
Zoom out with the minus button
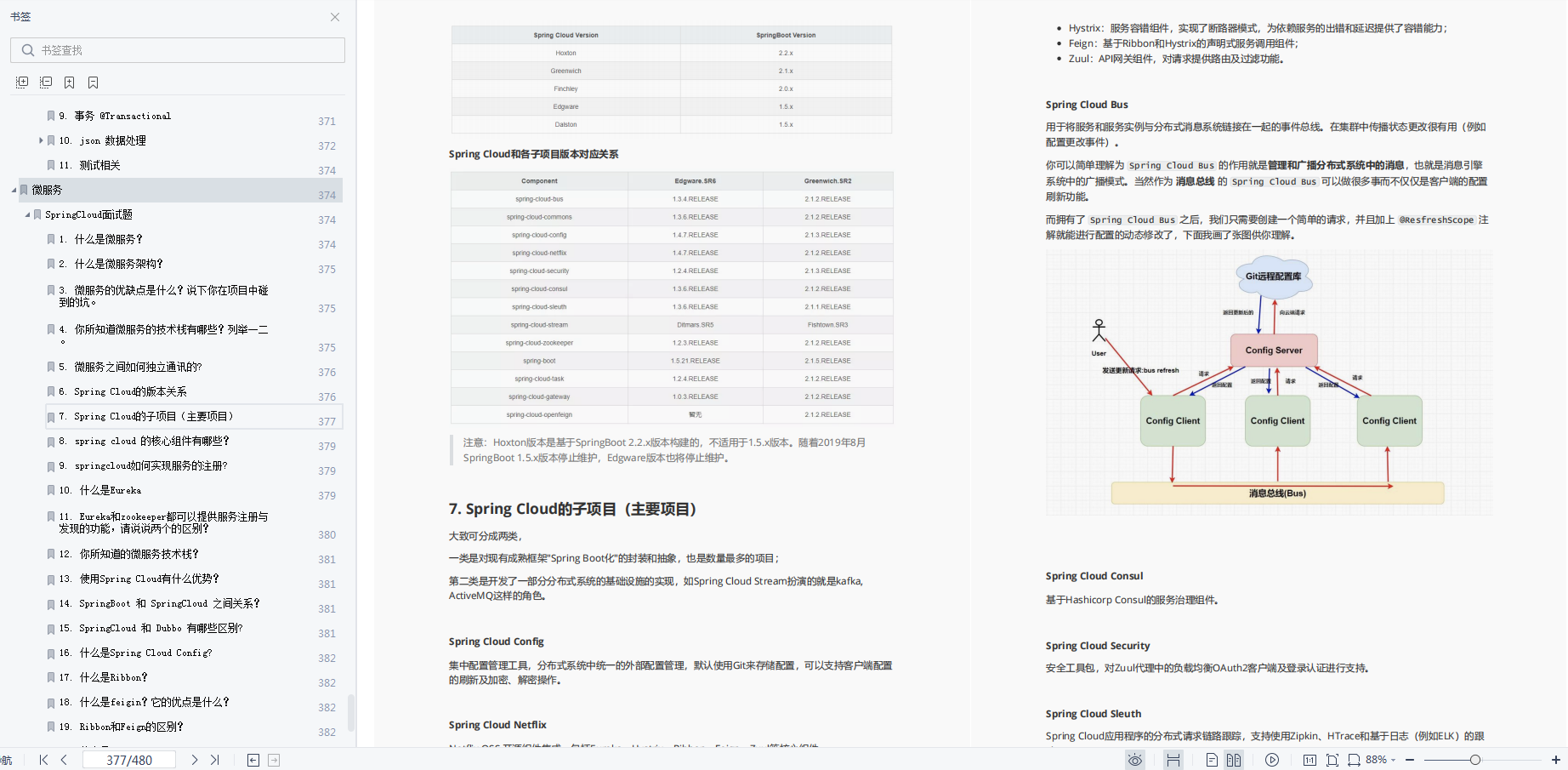click(1410, 760)
